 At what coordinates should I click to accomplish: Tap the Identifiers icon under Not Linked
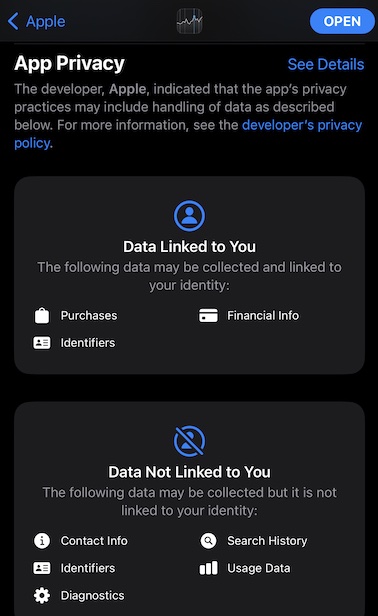pos(42,568)
